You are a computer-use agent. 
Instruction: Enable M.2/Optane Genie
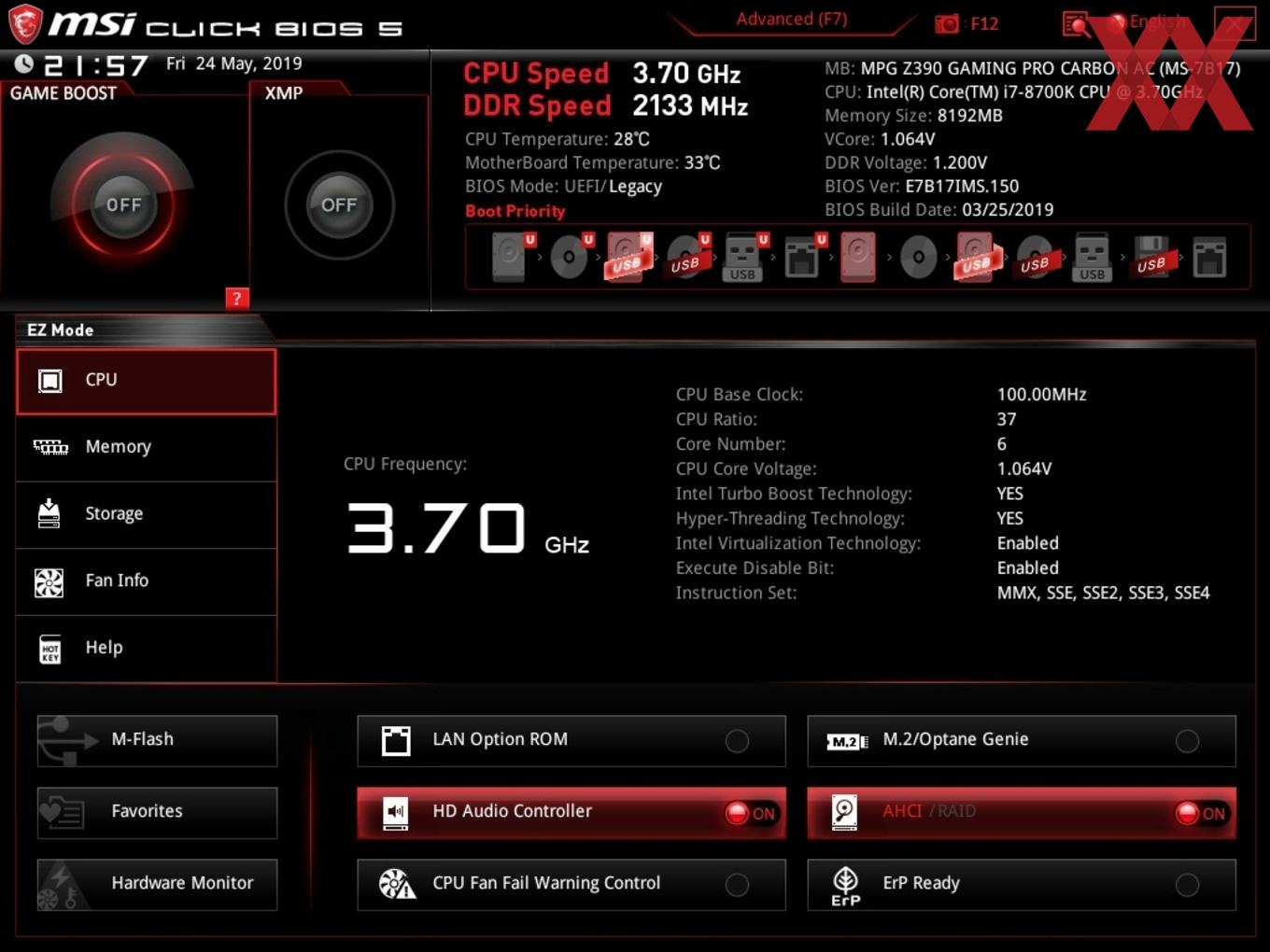1022,740
